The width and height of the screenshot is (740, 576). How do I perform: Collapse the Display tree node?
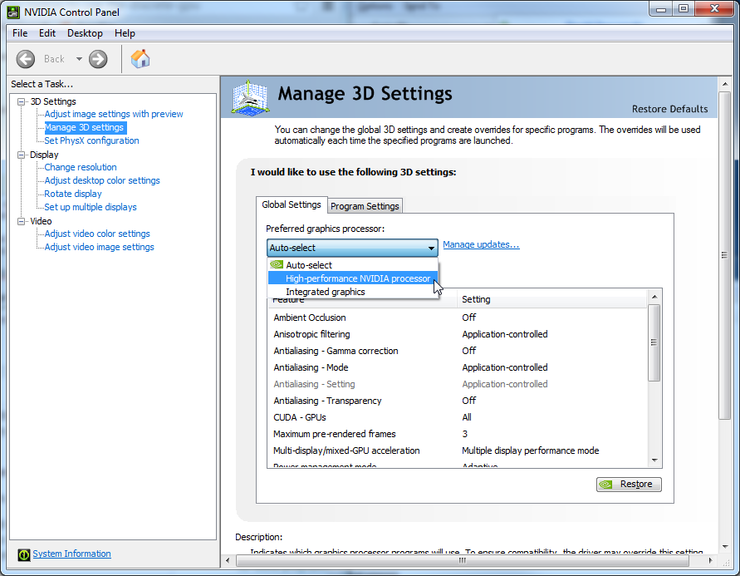pos(21,154)
